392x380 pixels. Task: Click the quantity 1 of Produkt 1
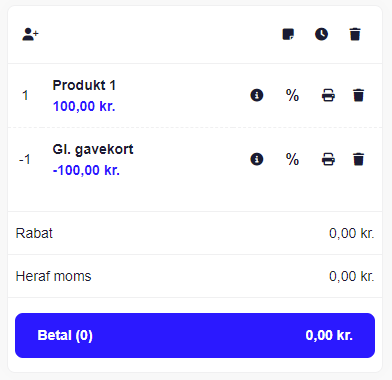pos(25,96)
